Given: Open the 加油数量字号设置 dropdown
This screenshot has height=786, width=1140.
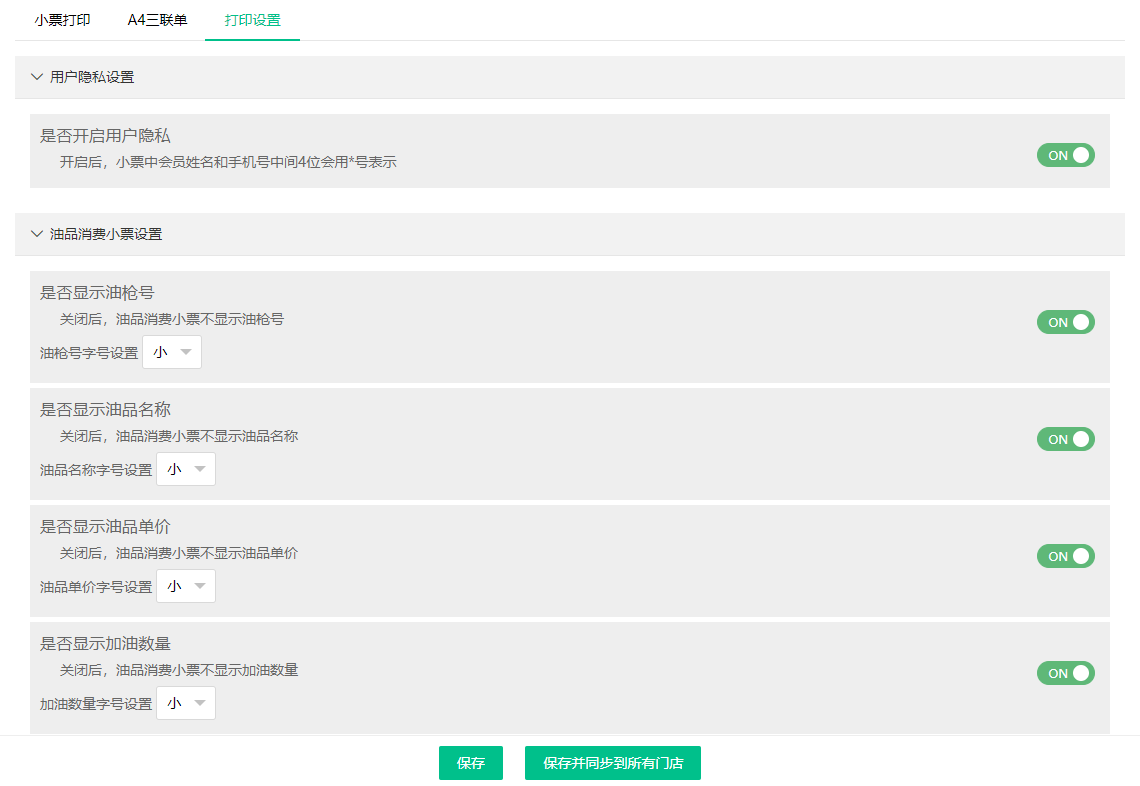Looking at the screenshot, I should pos(185,703).
